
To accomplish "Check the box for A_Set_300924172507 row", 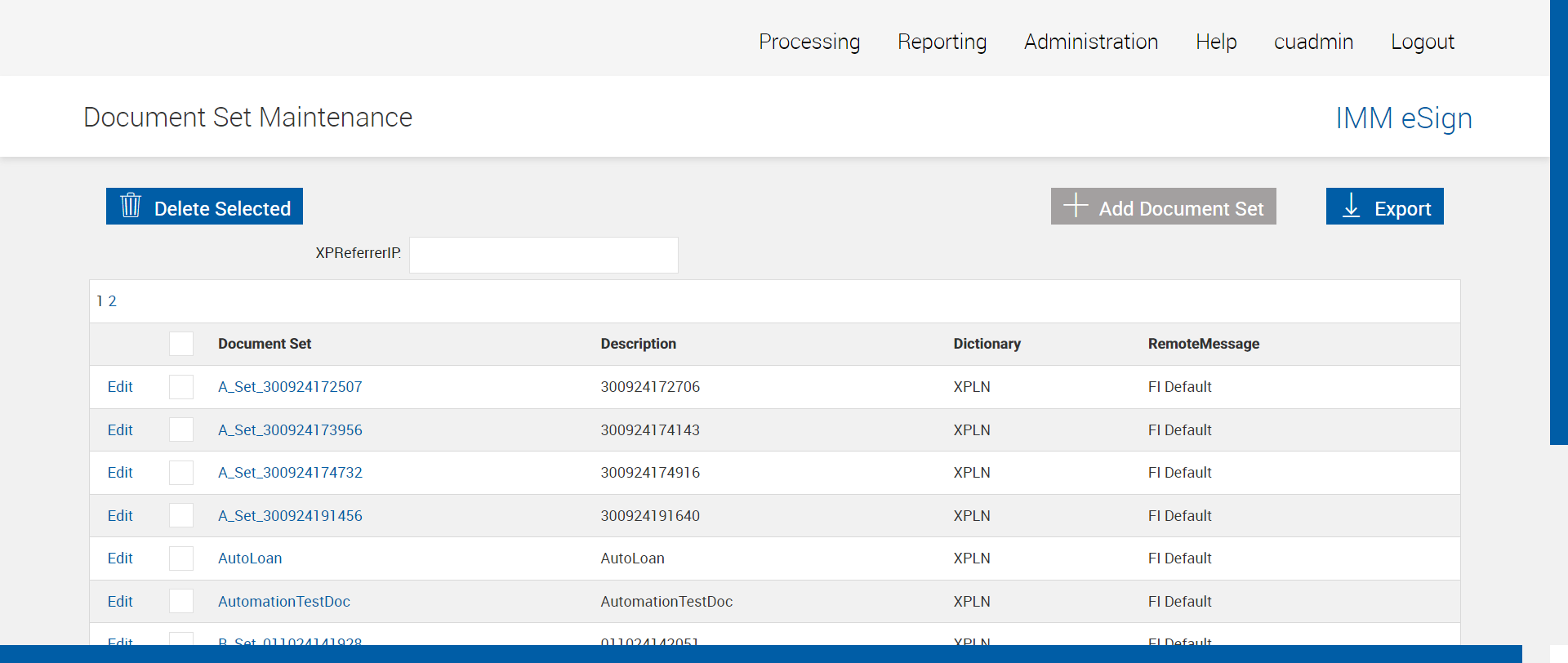I will pyautogui.click(x=181, y=387).
